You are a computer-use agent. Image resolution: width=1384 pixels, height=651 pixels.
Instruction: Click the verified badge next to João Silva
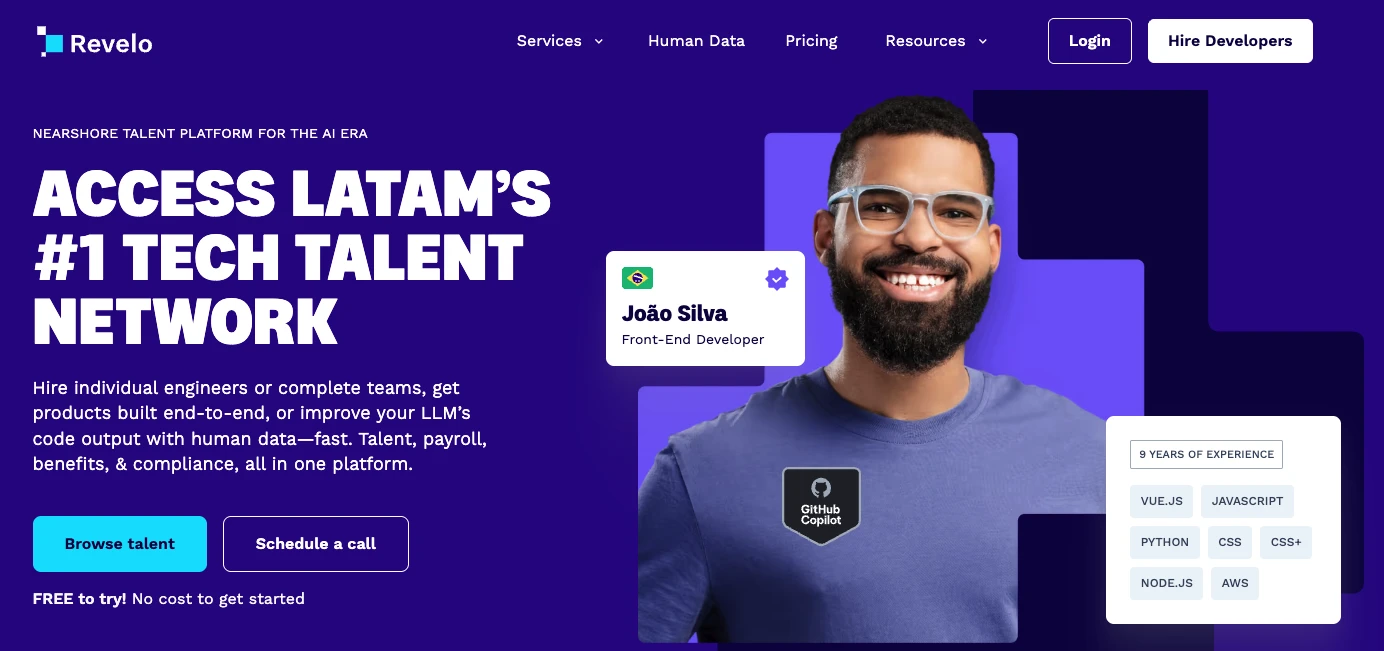click(777, 279)
